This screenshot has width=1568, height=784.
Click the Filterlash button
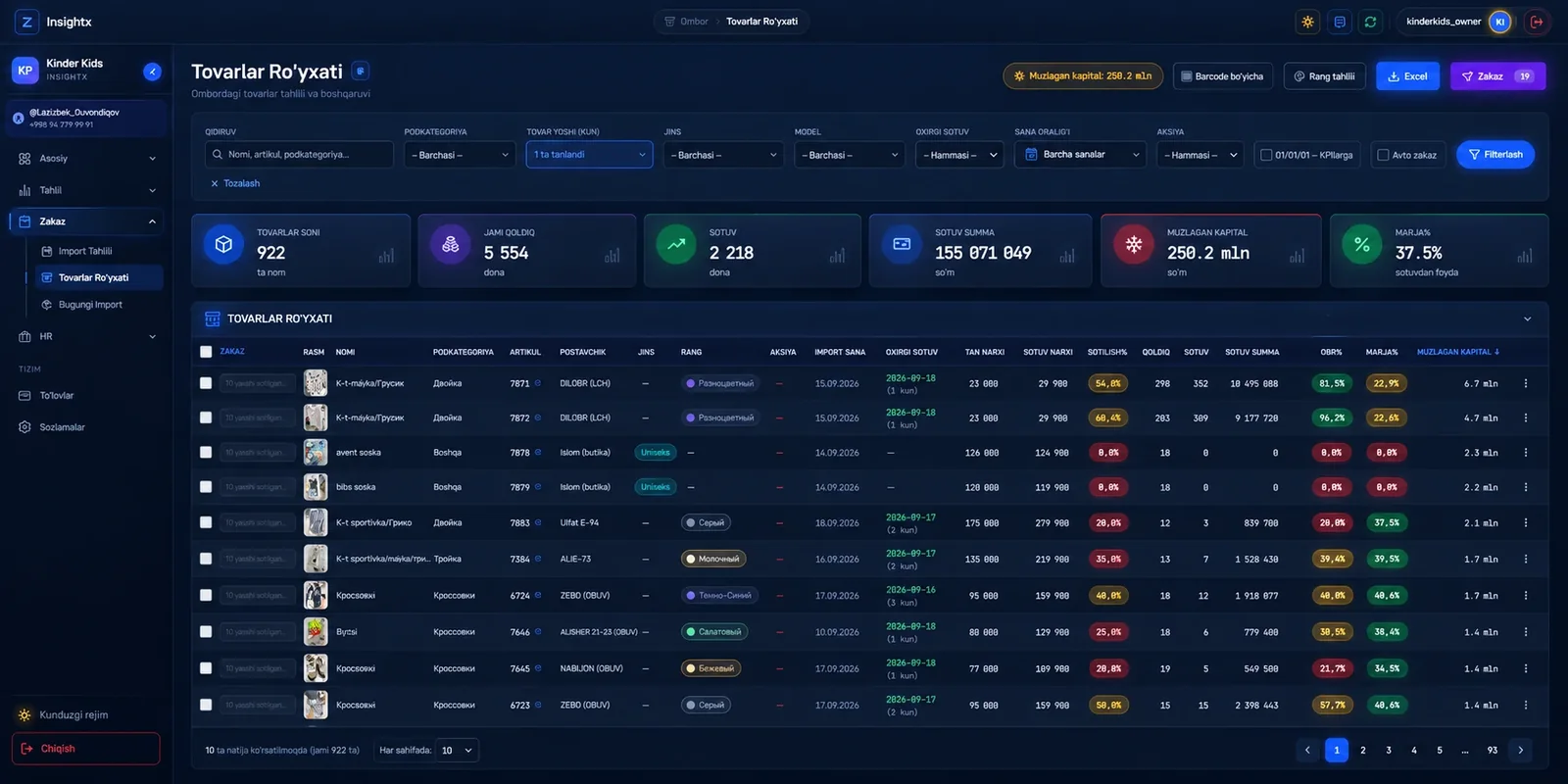1495,155
